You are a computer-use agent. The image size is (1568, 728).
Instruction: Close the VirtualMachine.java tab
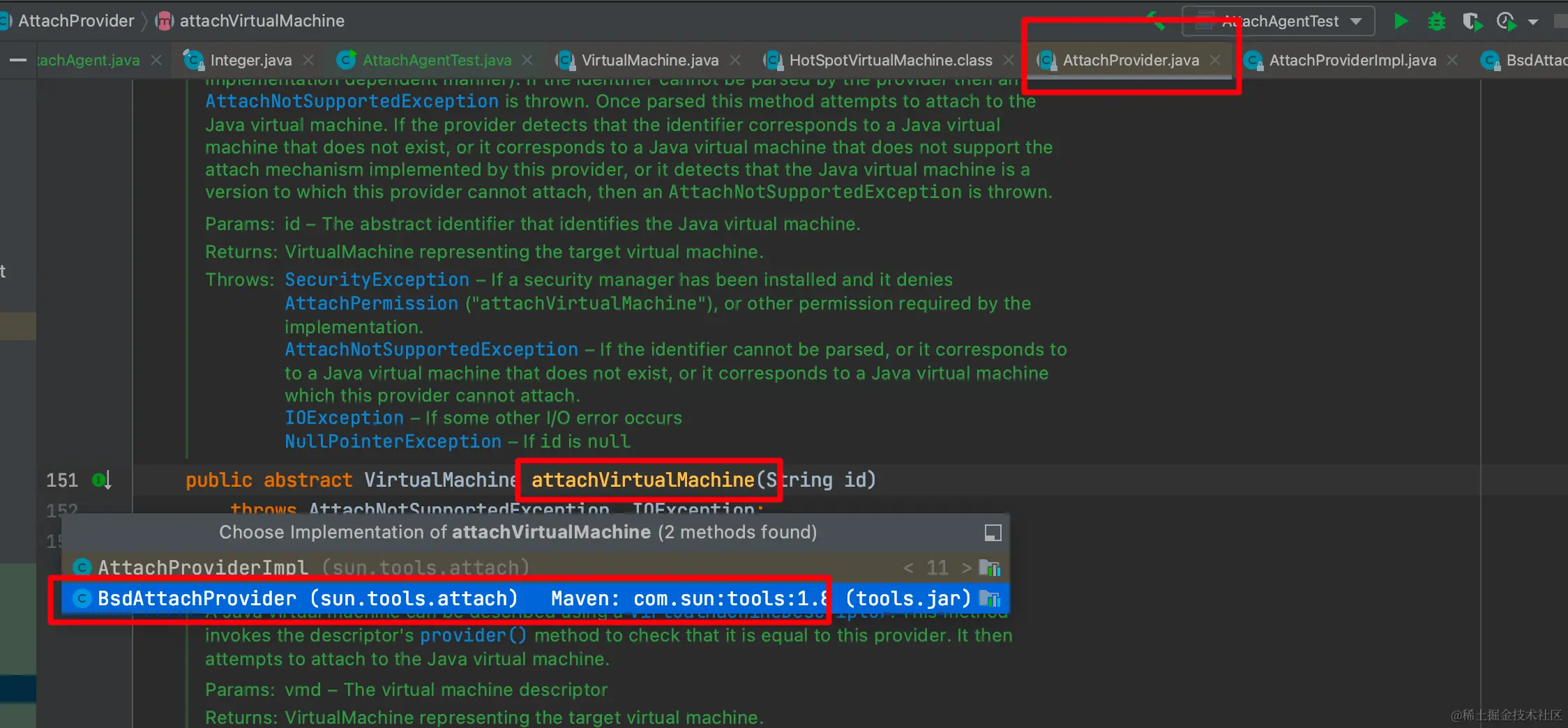735,61
